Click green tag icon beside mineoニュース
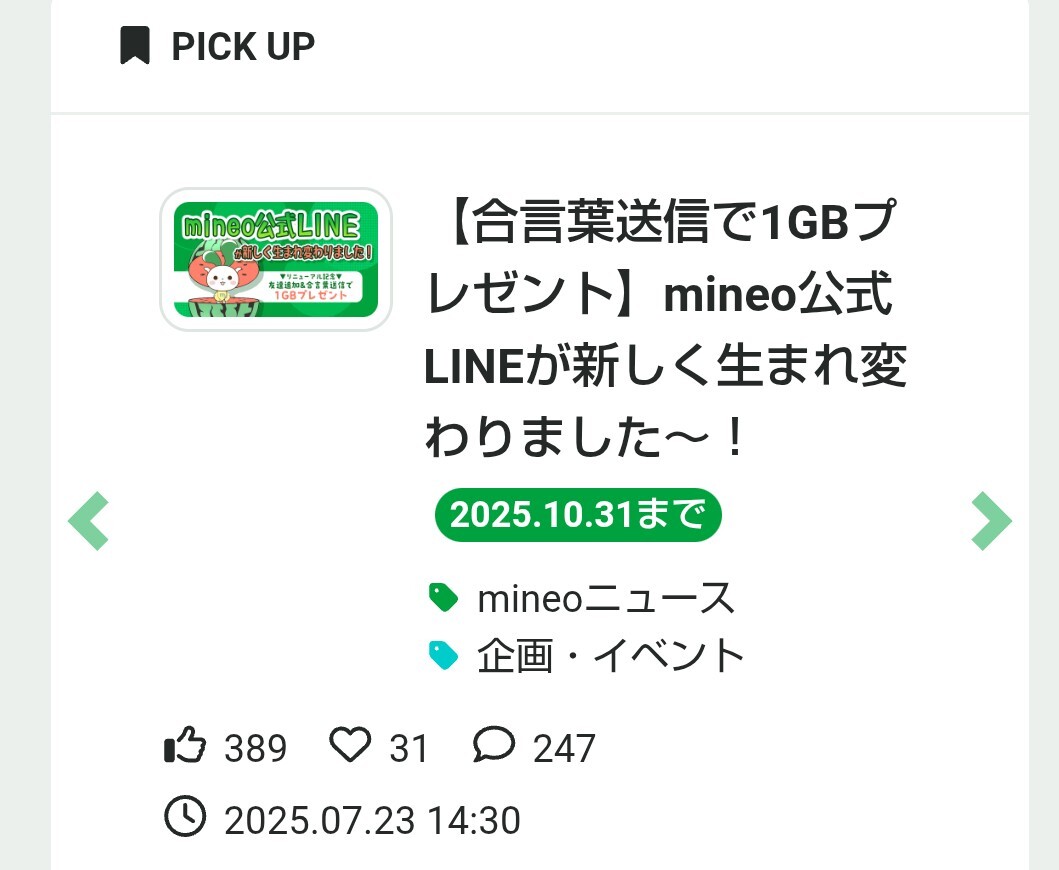Viewport: 1059px width, 870px height. [443, 598]
